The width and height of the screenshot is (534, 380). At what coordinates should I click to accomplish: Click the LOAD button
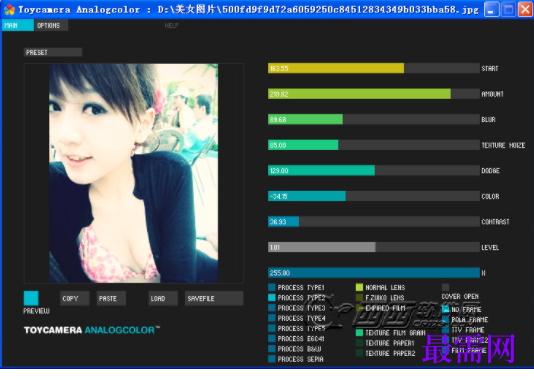coord(163,298)
